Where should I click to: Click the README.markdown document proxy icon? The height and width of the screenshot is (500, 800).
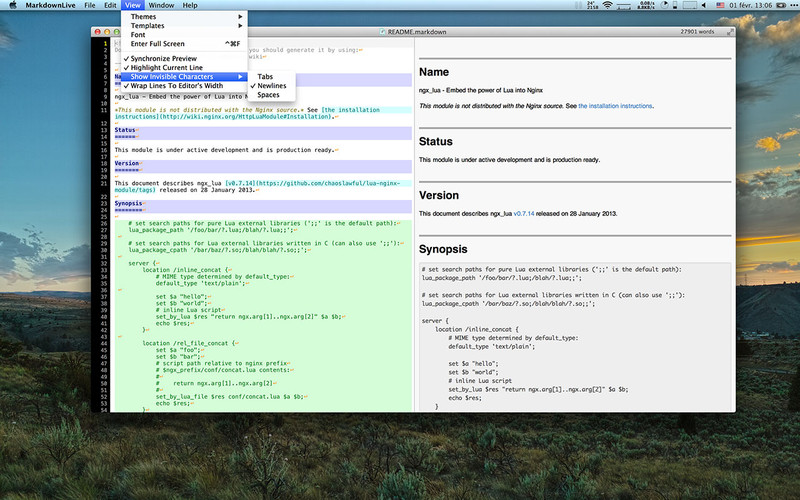click(x=382, y=32)
